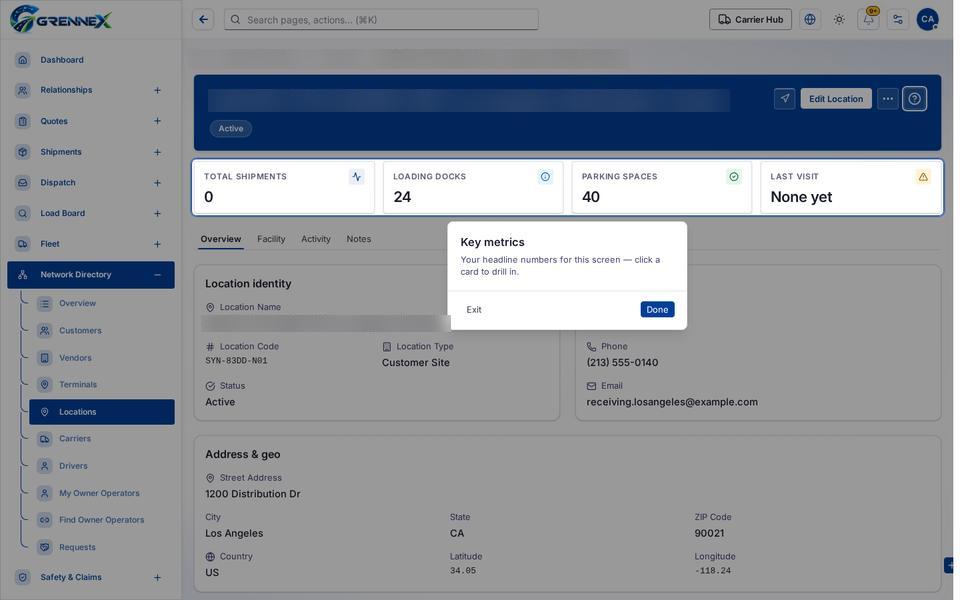Click the Parking Spaces check icon
960x600 pixels.
tap(733, 177)
